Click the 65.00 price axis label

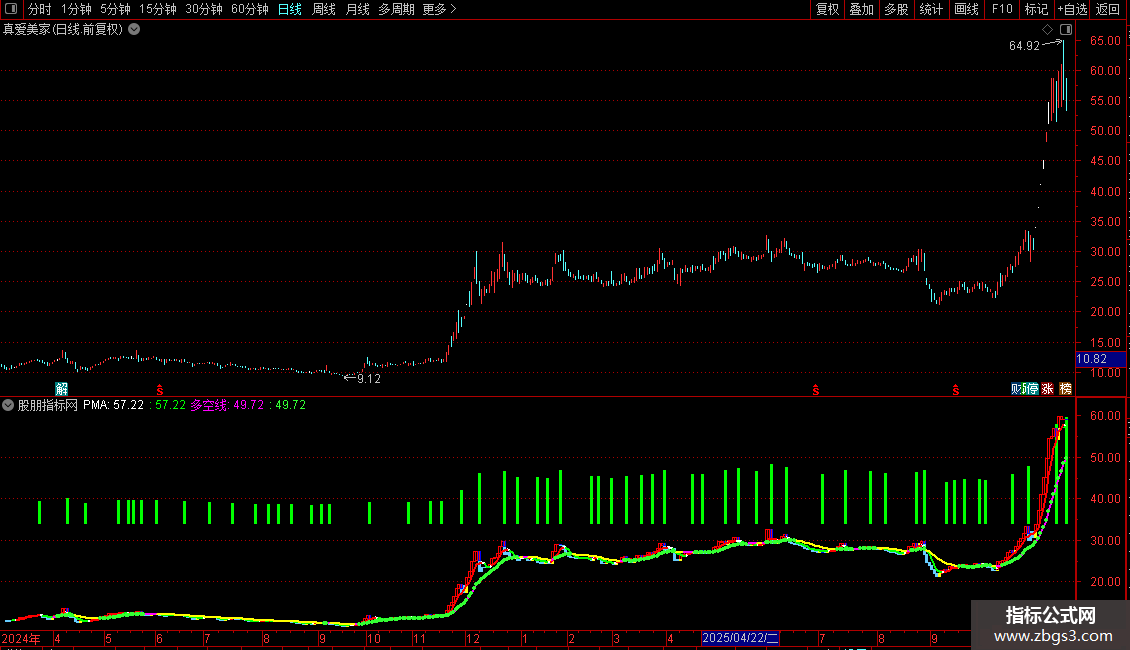(1105, 40)
